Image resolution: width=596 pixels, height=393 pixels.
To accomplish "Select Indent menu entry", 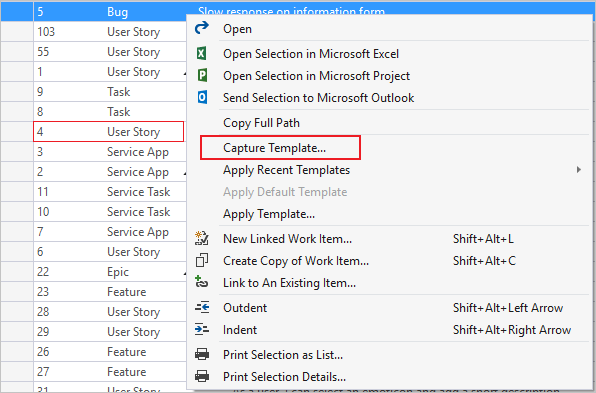I will [390, 330].
